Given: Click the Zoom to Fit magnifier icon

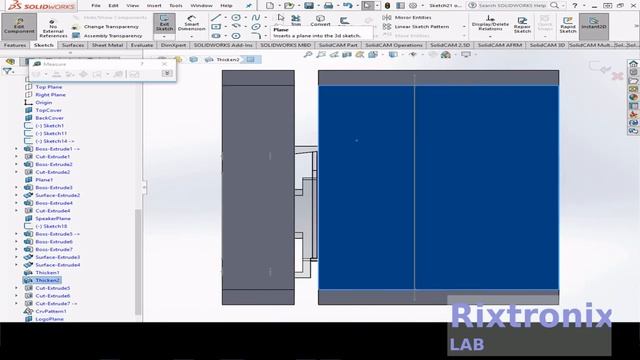Looking at the screenshot, I should pyautogui.click(x=308, y=54).
